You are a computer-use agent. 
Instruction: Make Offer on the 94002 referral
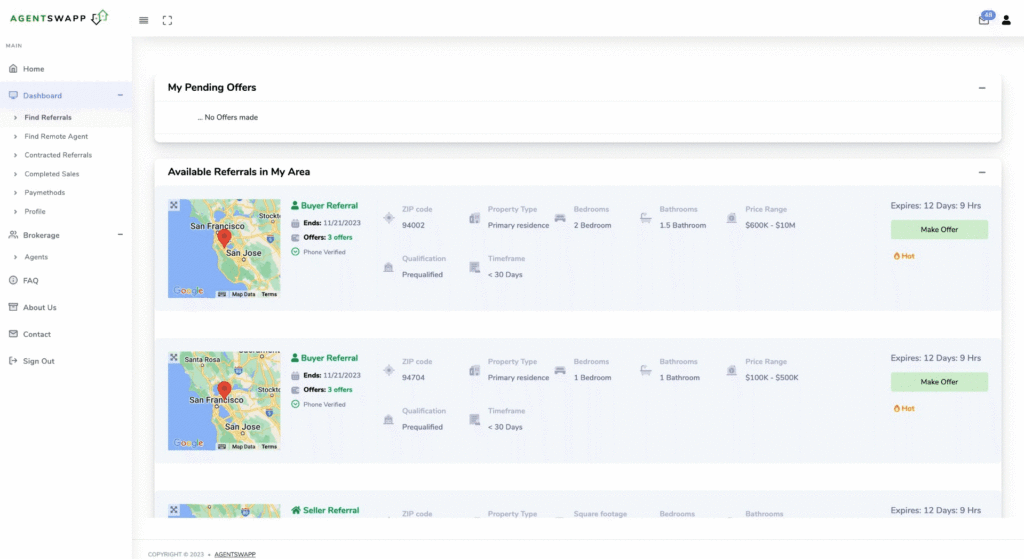(x=939, y=229)
